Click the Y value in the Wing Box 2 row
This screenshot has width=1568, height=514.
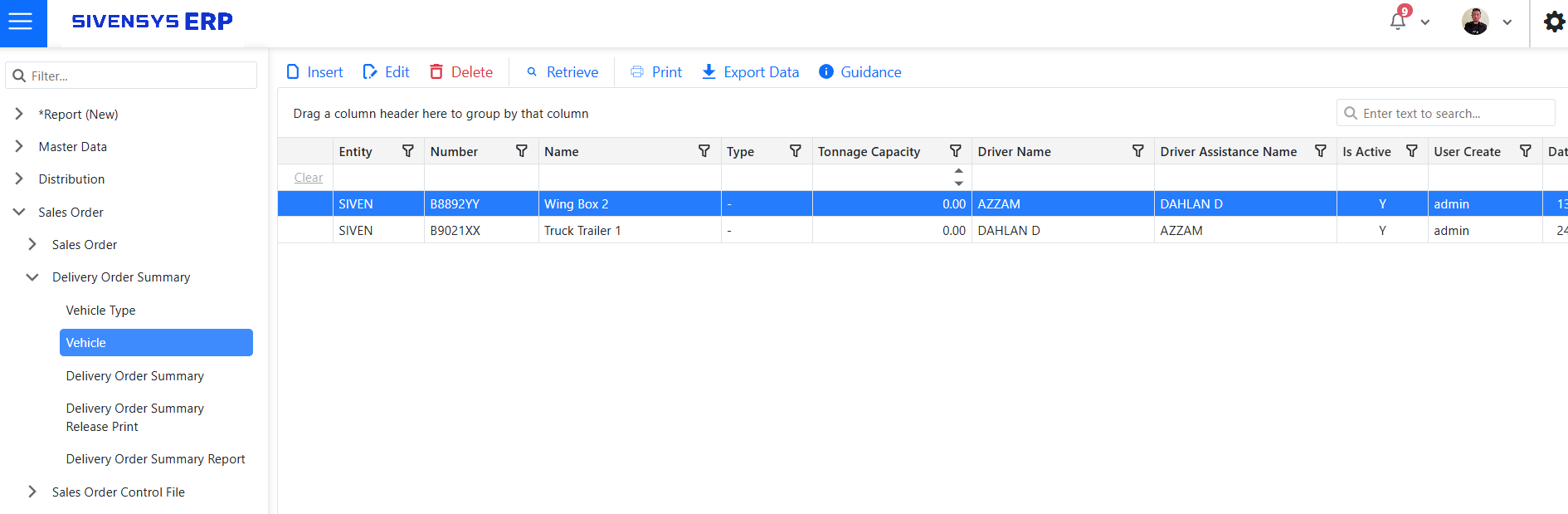point(1382,203)
